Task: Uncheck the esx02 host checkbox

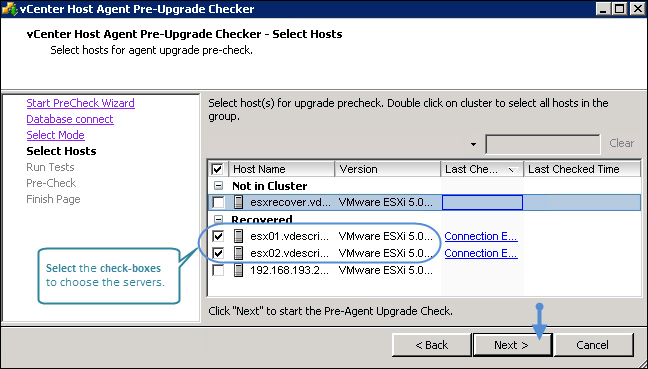Action: tap(218, 253)
